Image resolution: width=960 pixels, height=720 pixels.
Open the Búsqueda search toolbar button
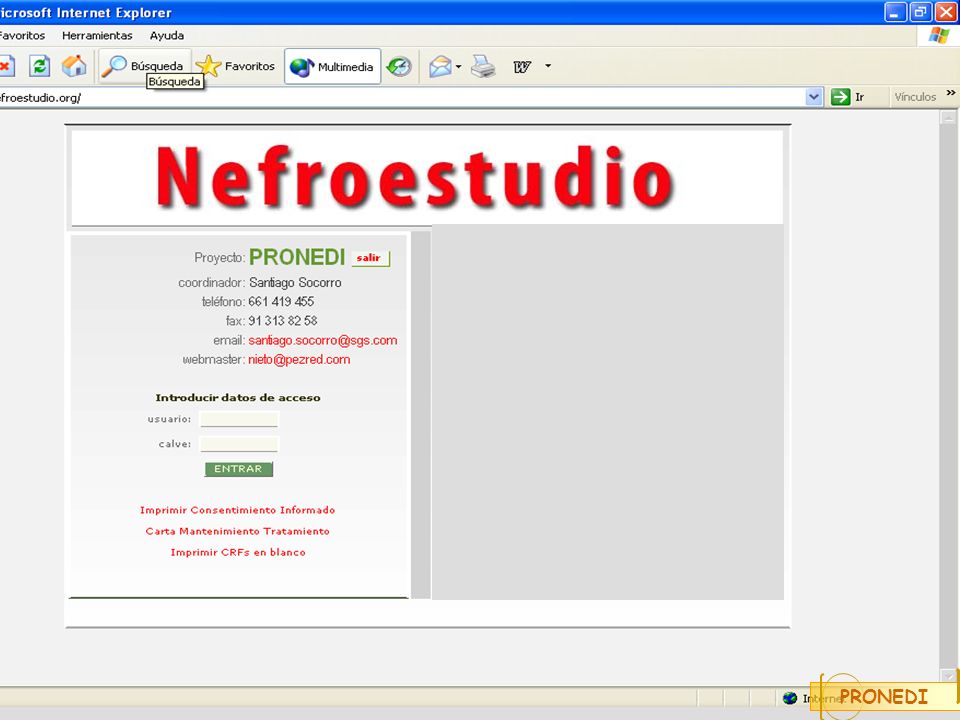[144, 66]
